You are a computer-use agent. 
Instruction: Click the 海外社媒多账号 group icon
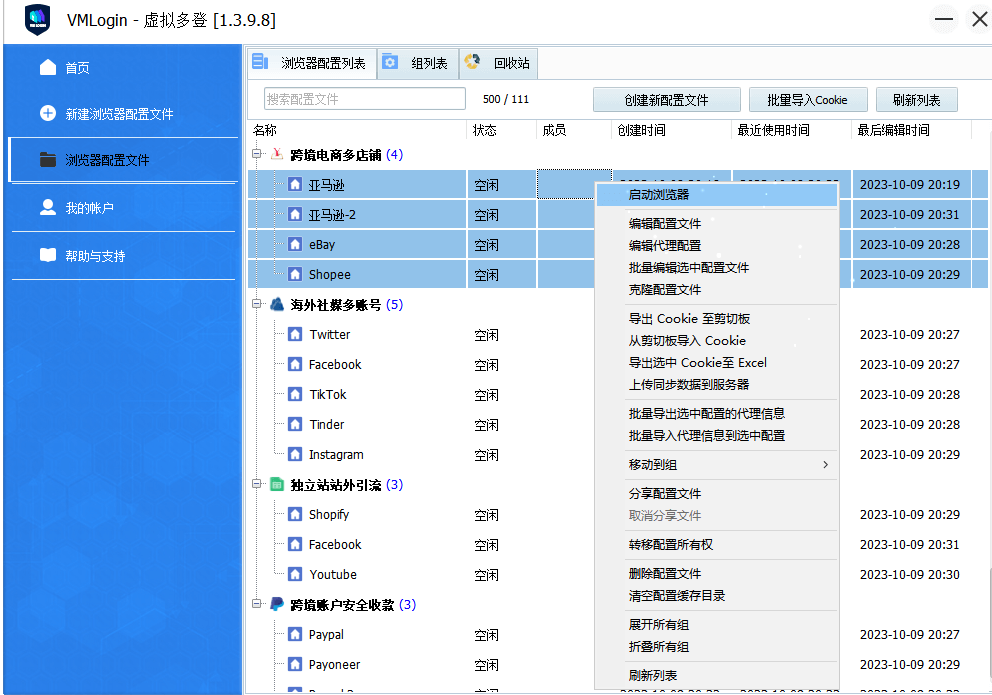click(x=276, y=304)
